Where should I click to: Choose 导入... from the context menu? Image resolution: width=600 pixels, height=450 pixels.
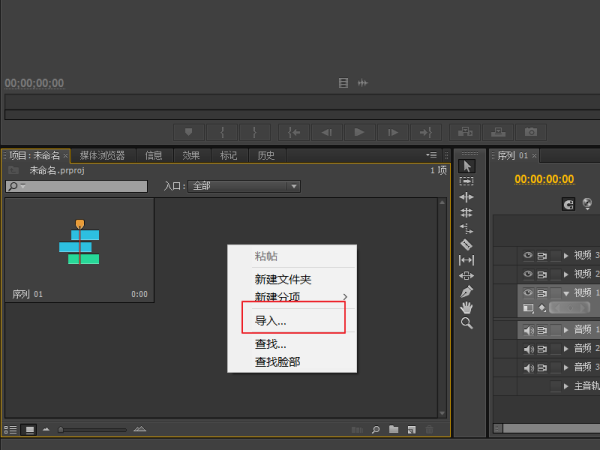coord(270,321)
